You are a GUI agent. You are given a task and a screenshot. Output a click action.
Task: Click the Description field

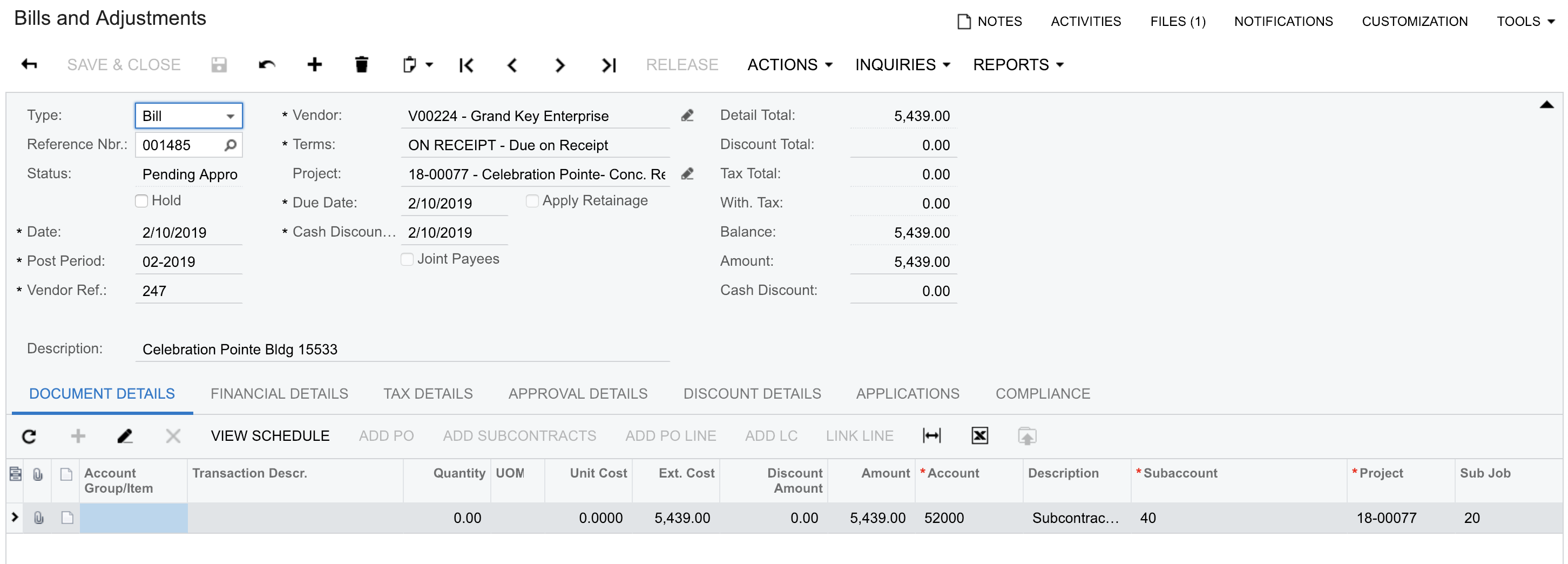pyautogui.click(x=402, y=350)
